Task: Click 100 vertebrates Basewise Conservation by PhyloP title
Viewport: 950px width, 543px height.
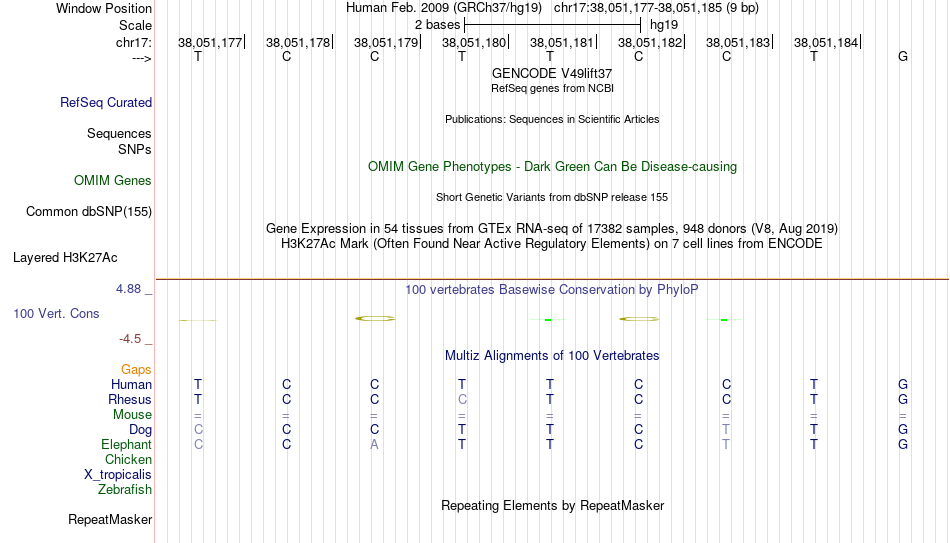Action: point(552,290)
